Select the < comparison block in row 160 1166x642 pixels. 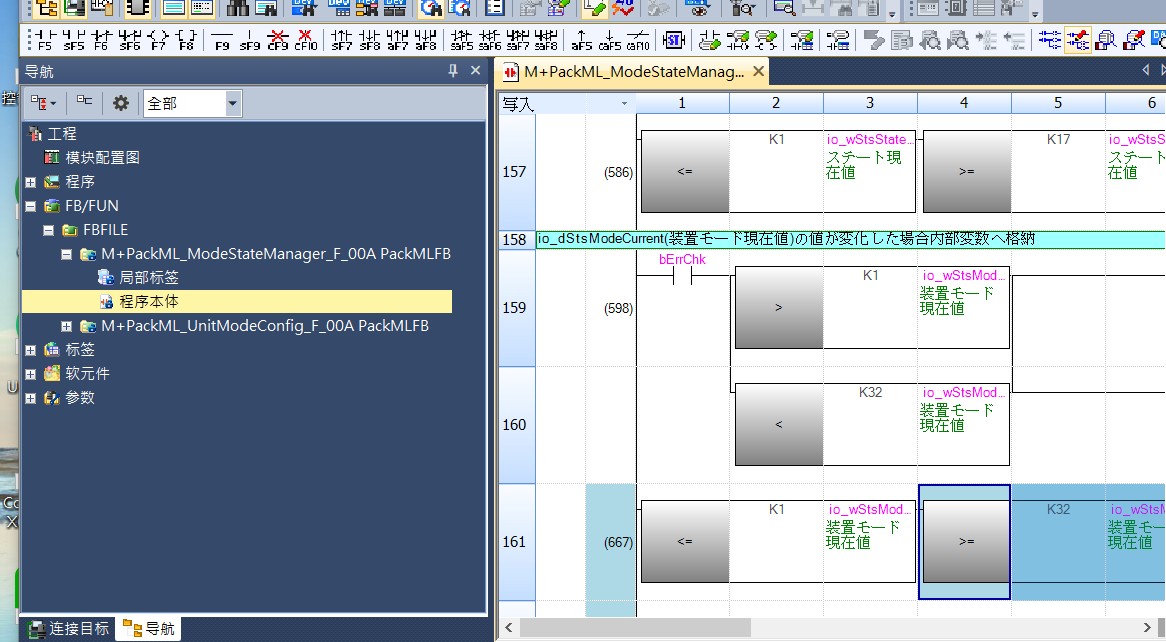778,425
